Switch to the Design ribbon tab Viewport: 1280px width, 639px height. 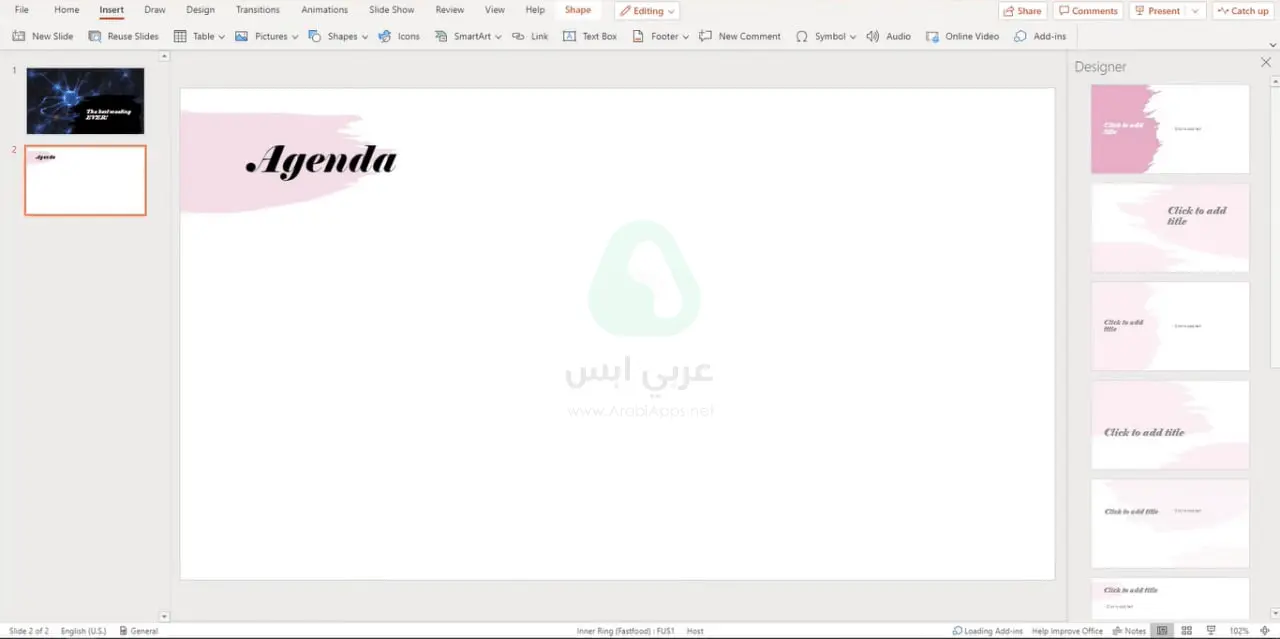point(200,10)
